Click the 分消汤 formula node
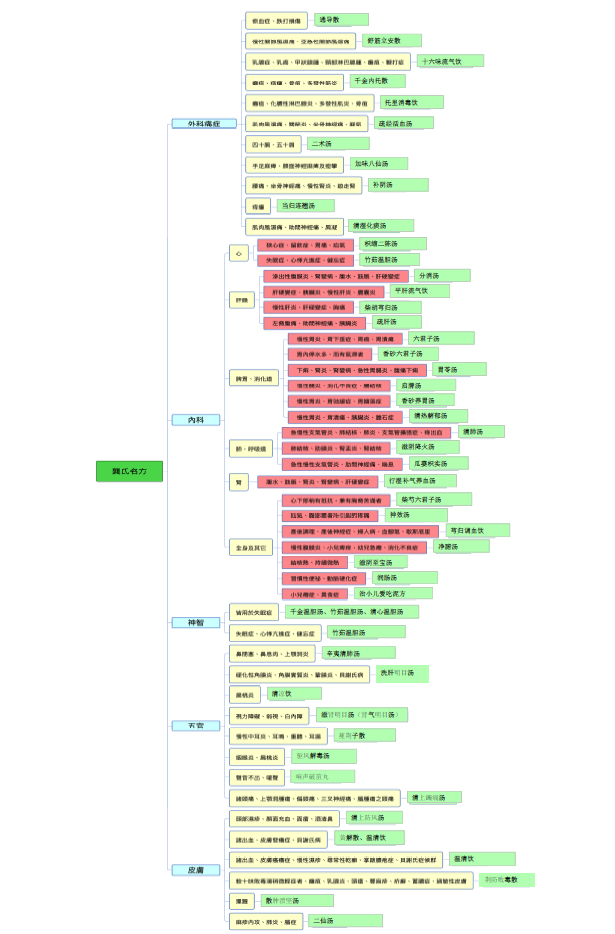Screen dimensions: 615x934 (x=442, y=275)
